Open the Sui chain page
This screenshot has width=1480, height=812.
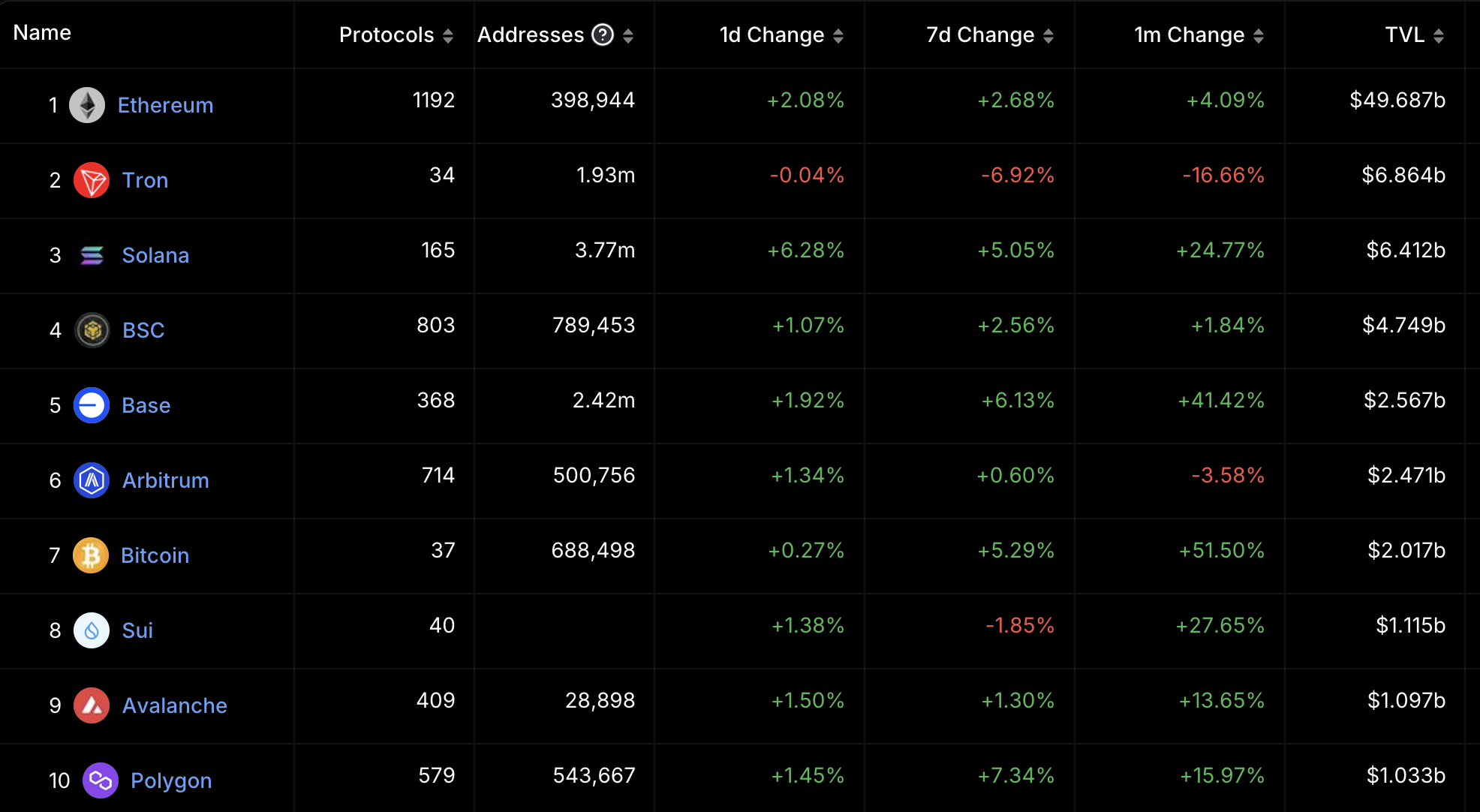point(137,630)
